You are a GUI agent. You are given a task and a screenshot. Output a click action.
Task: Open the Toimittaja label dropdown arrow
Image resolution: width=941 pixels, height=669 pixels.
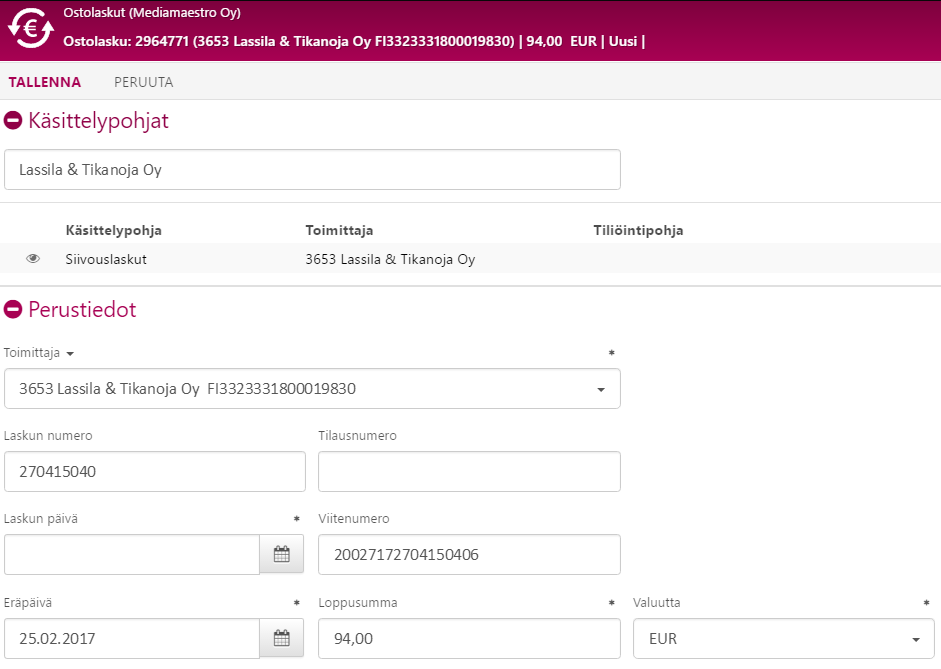[70, 354]
